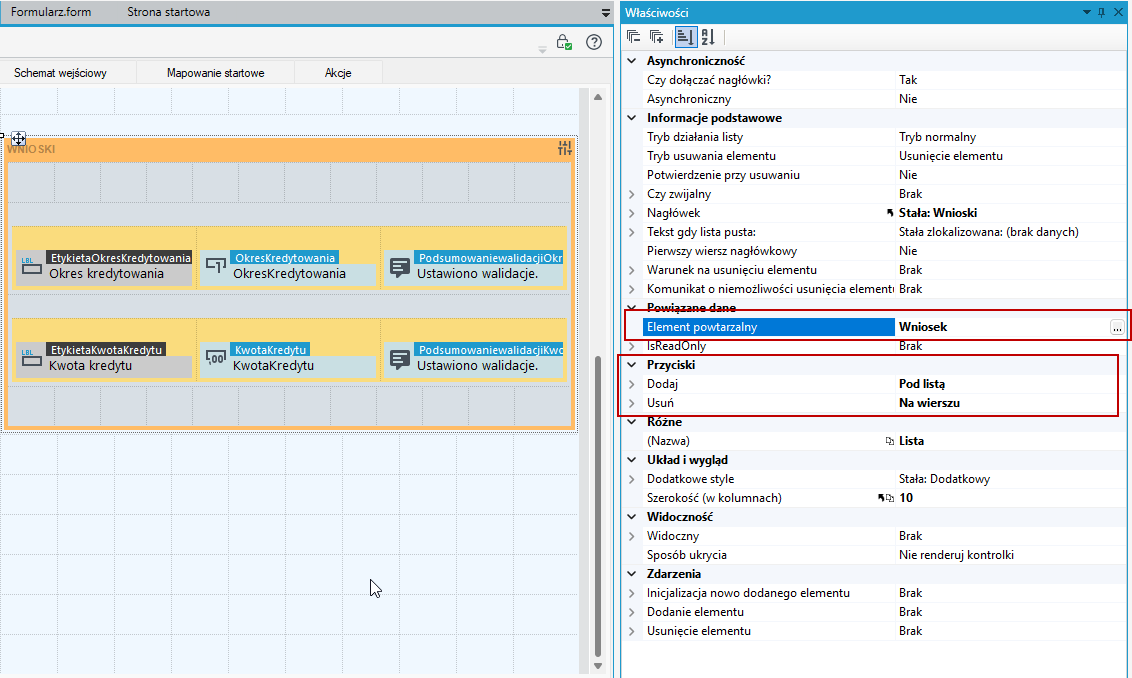Select the Czy dołączać nagłówki value Tak
The height and width of the screenshot is (678, 1132).
tap(908, 80)
